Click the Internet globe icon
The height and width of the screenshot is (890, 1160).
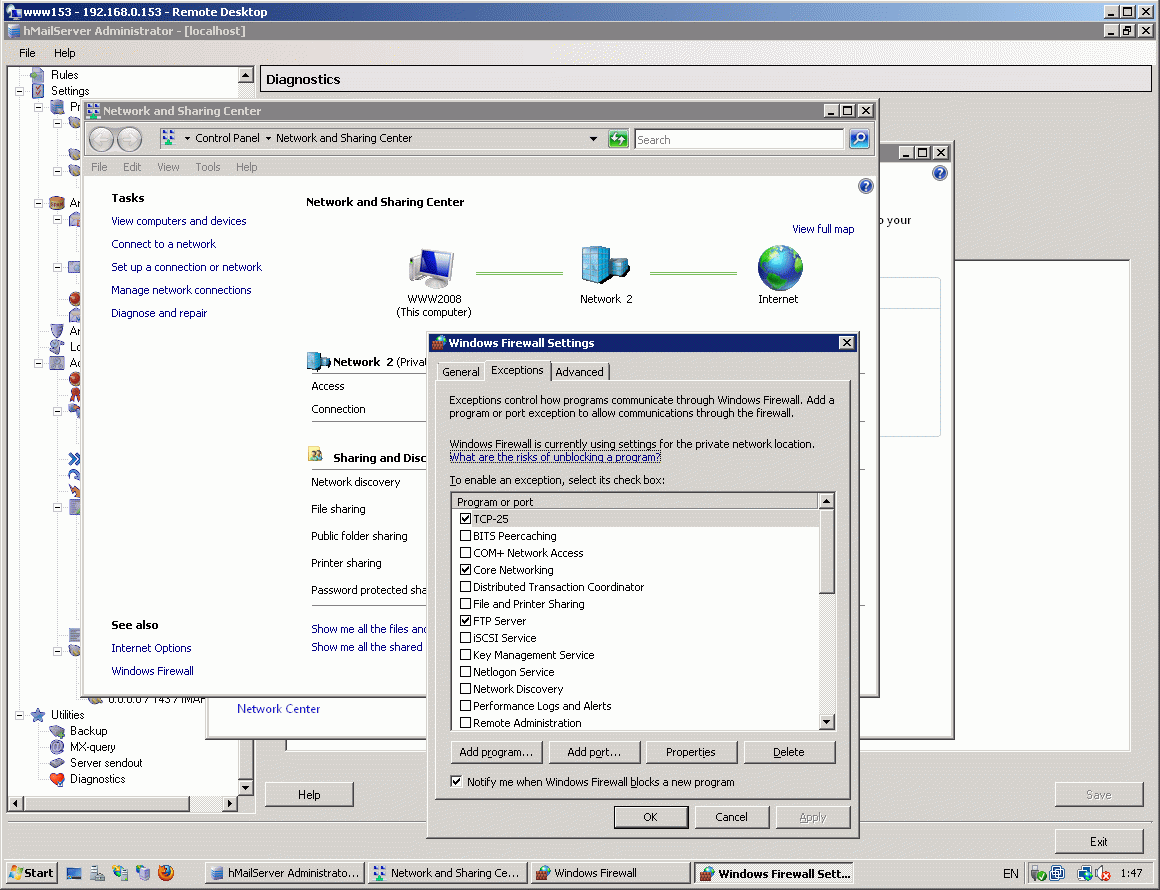click(x=780, y=267)
